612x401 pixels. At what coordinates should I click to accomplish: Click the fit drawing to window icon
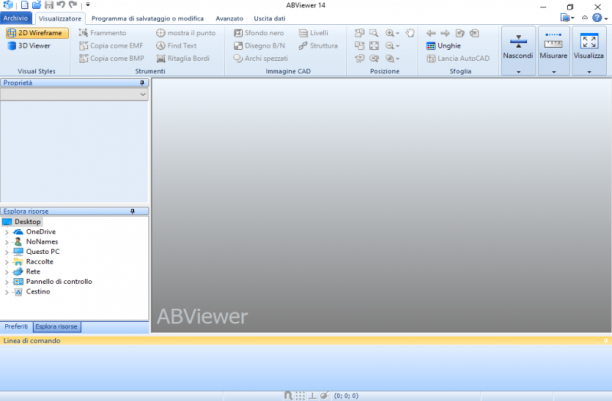pos(374,46)
